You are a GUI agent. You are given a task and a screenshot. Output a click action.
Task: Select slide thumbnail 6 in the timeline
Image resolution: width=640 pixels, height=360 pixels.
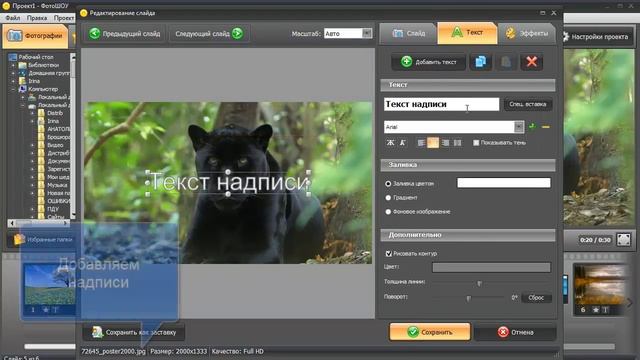tap(599, 290)
